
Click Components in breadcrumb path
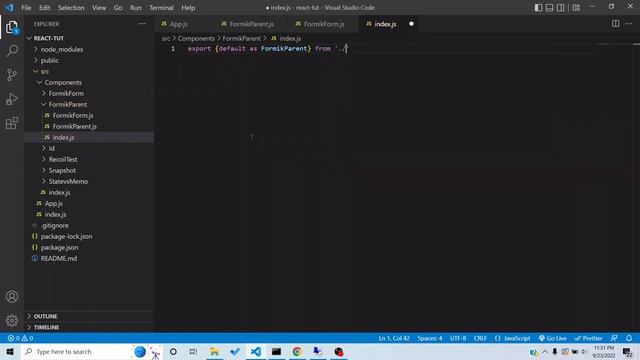196,38
